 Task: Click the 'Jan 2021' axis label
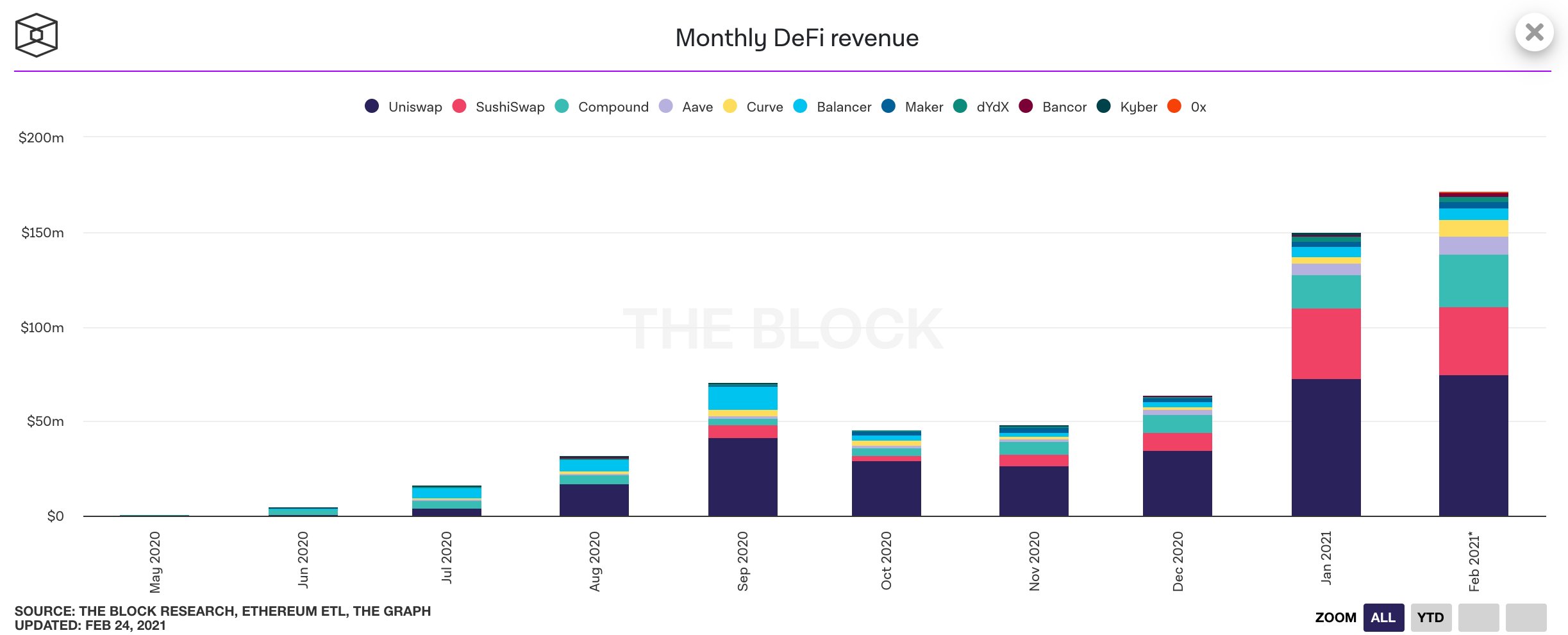tap(1326, 557)
